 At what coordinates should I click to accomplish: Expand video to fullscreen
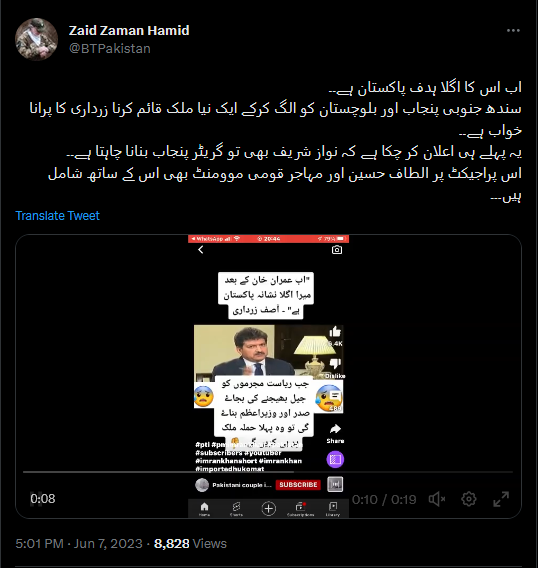tap(501, 499)
